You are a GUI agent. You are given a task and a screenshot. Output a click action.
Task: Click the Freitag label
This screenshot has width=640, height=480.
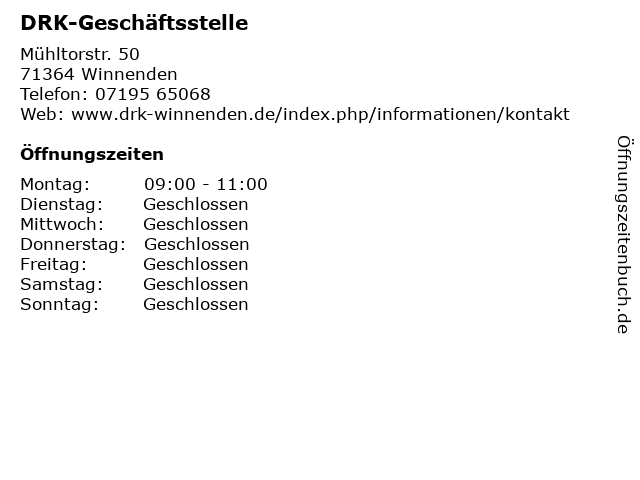pos(53,264)
